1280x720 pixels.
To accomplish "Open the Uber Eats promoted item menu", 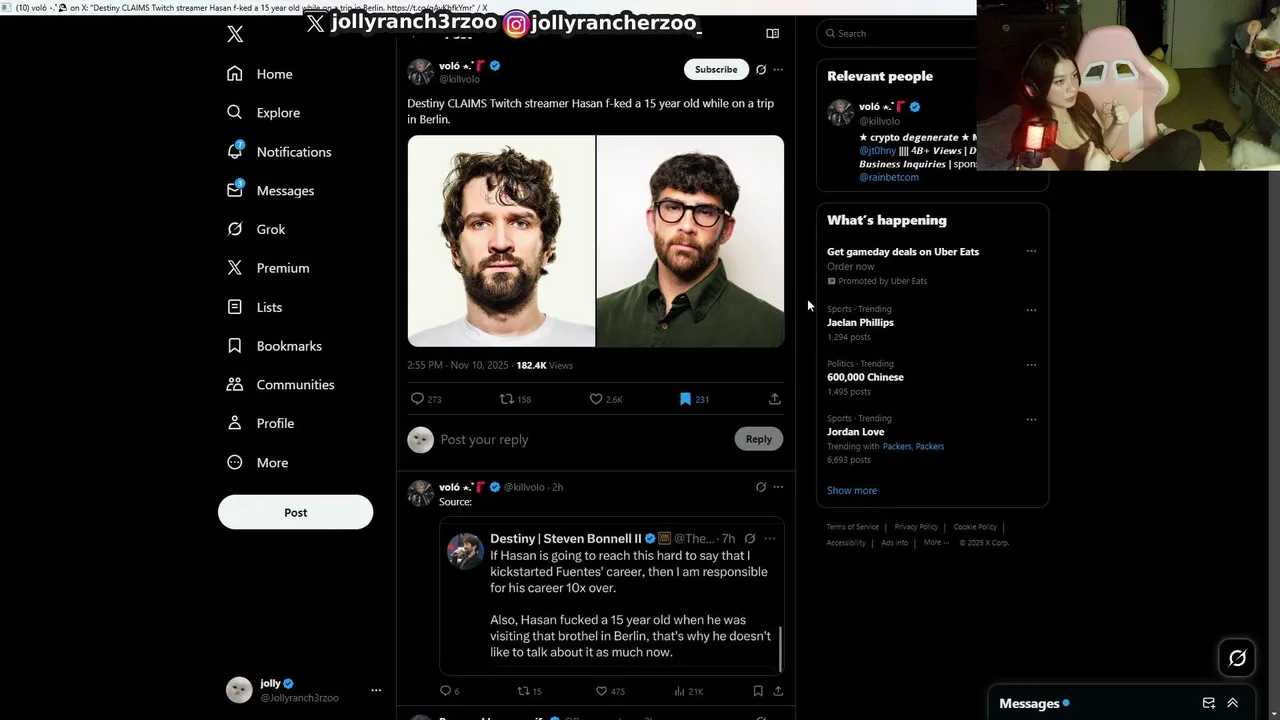I will coord(1031,252).
